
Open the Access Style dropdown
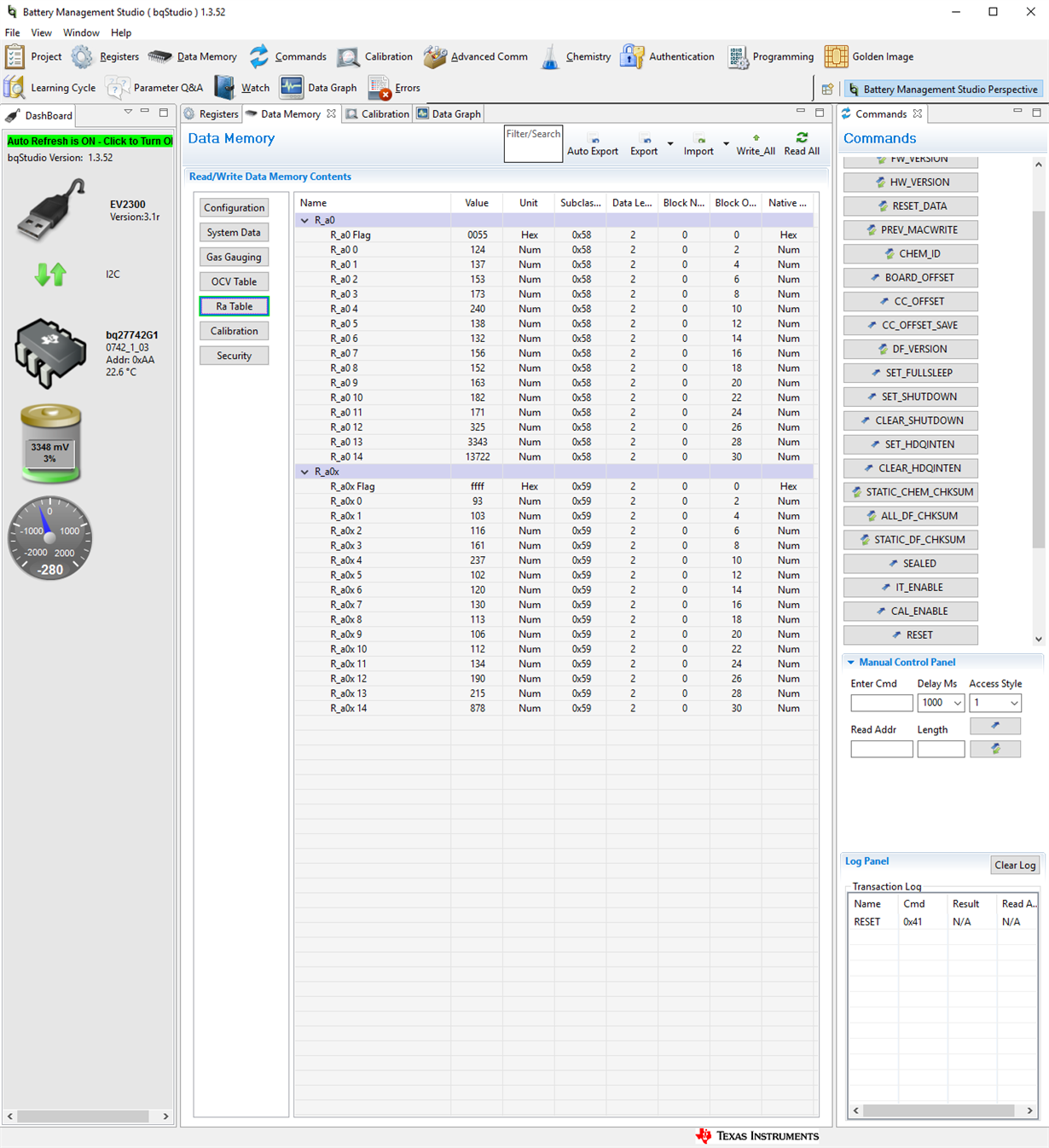tap(1014, 703)
